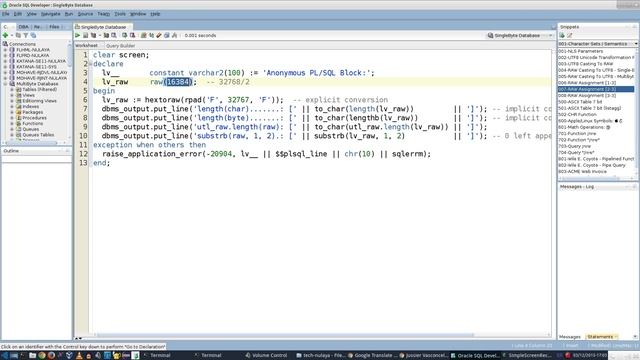Open the Source menu
640x360 pixels.
tap(85, 14)
